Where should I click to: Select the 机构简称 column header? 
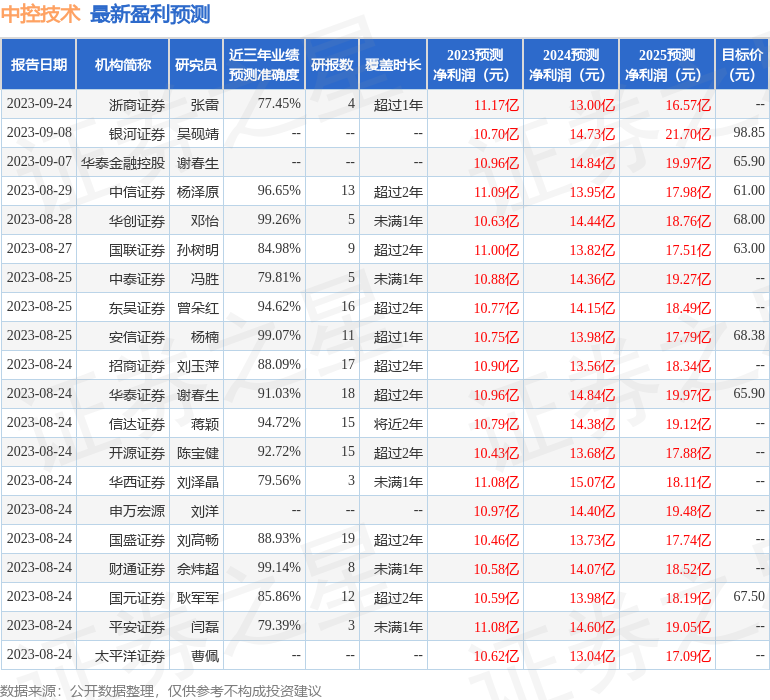pos(123,64)
